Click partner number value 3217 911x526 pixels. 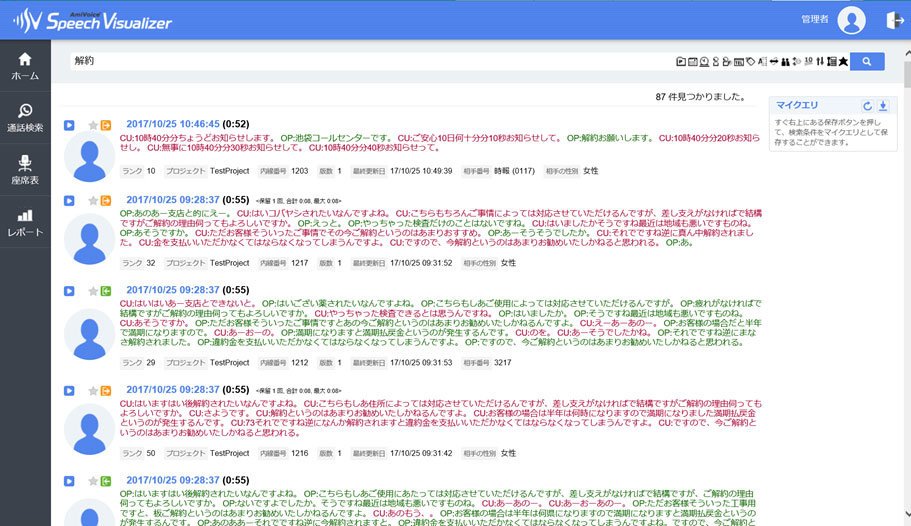pyautogui.click(x=503, y=362)
